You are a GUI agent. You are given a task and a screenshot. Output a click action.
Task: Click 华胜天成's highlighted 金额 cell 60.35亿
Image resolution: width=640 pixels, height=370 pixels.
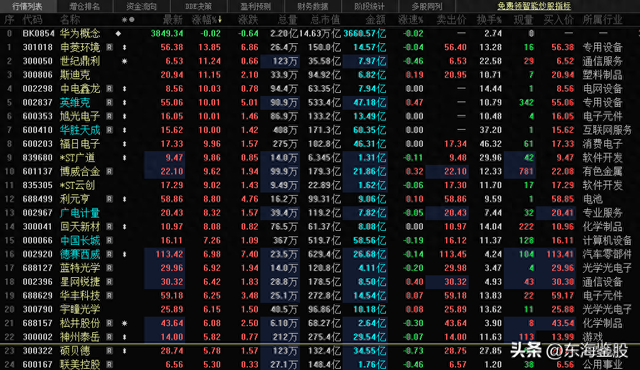(x=365, y=130)
